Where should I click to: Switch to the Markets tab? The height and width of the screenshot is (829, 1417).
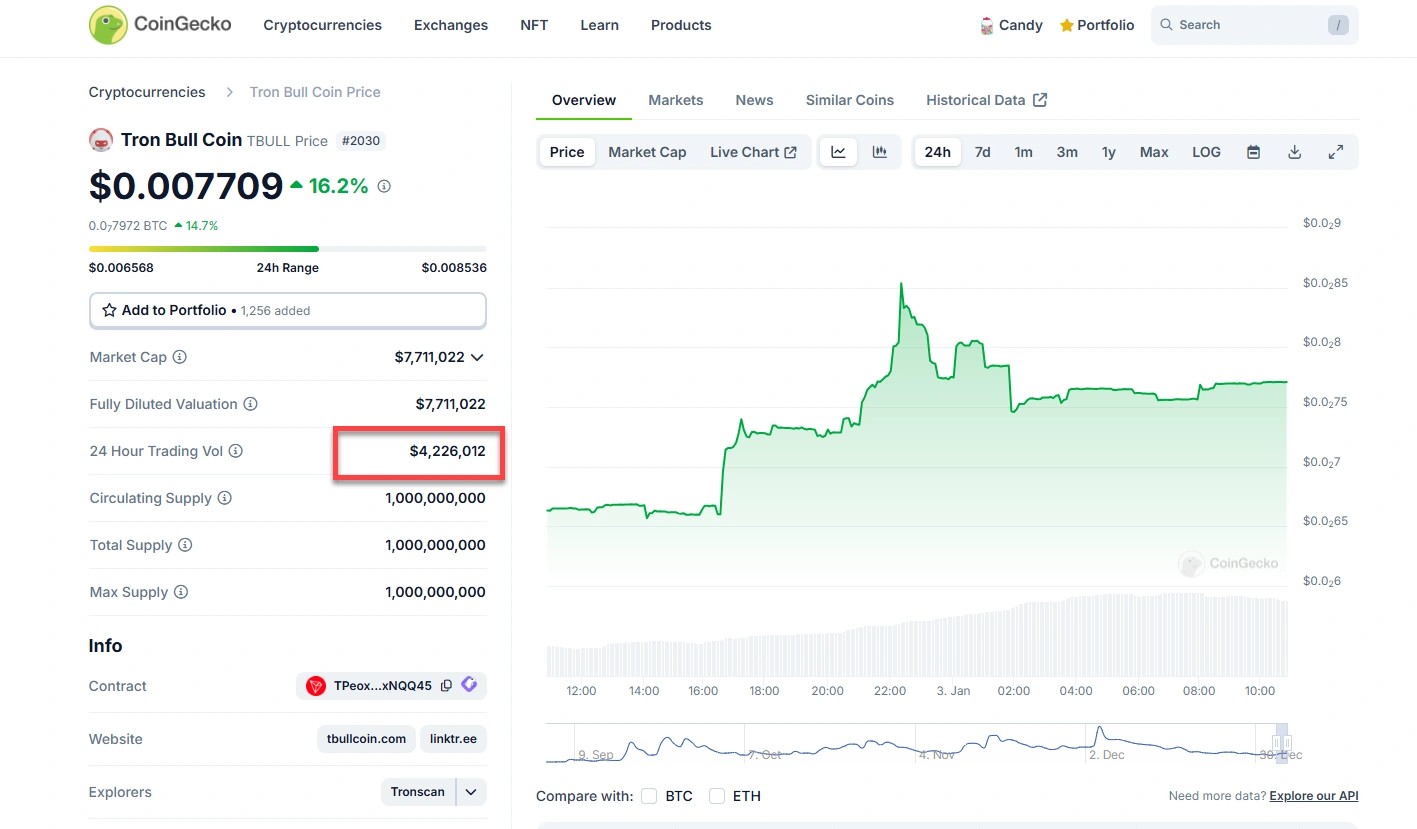point(675,100)
